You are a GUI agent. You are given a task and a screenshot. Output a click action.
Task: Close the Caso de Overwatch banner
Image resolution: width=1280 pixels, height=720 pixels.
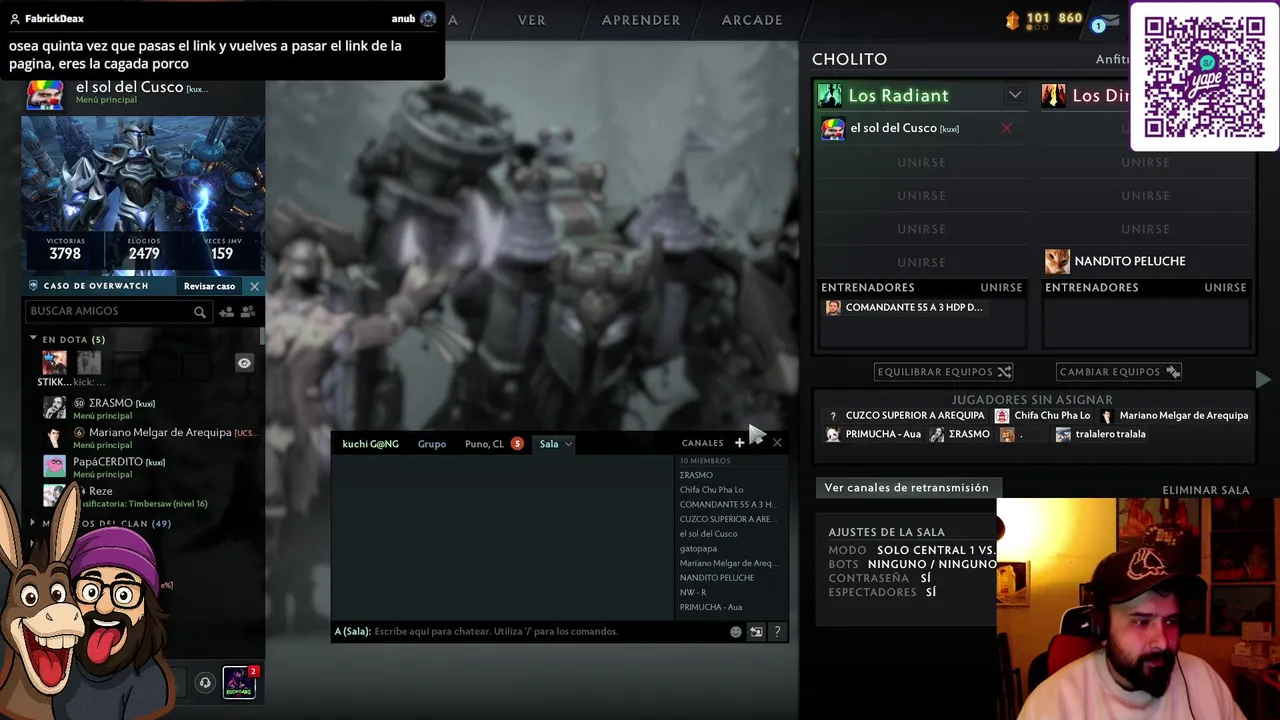[254, 286]
